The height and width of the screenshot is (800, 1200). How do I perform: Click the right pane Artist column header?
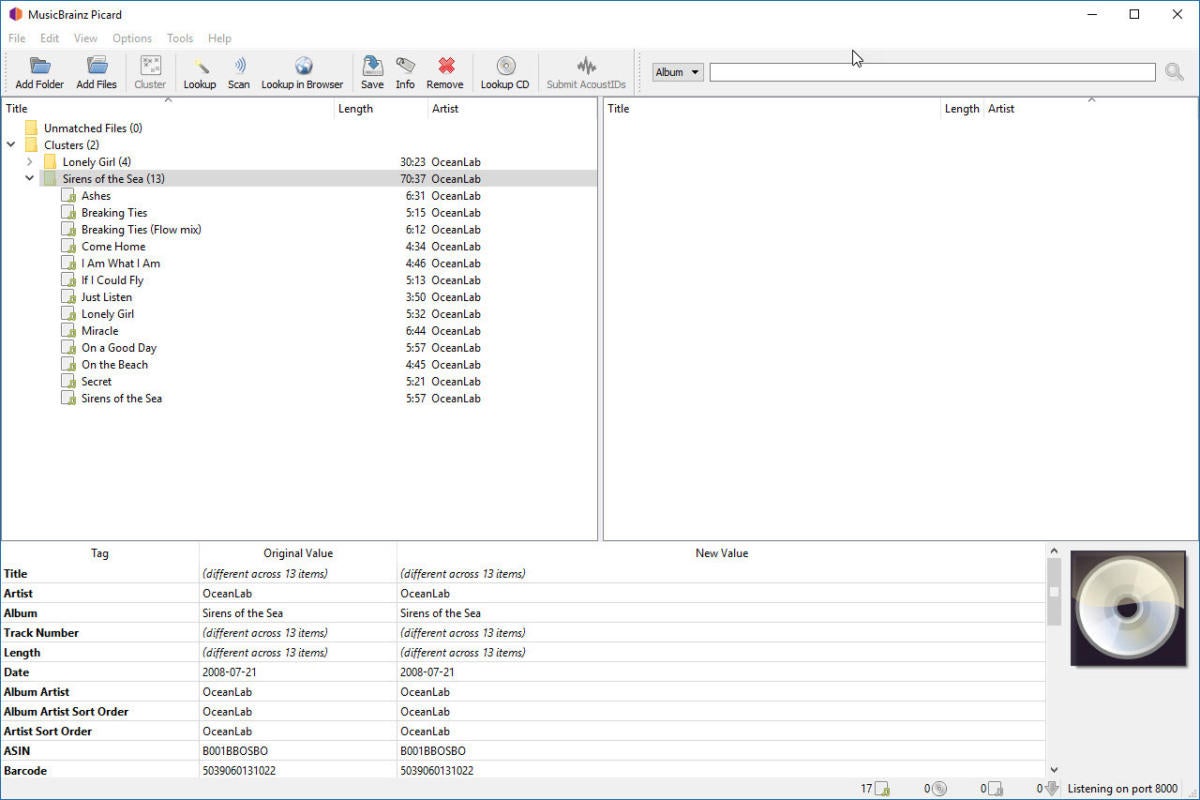1090,109
